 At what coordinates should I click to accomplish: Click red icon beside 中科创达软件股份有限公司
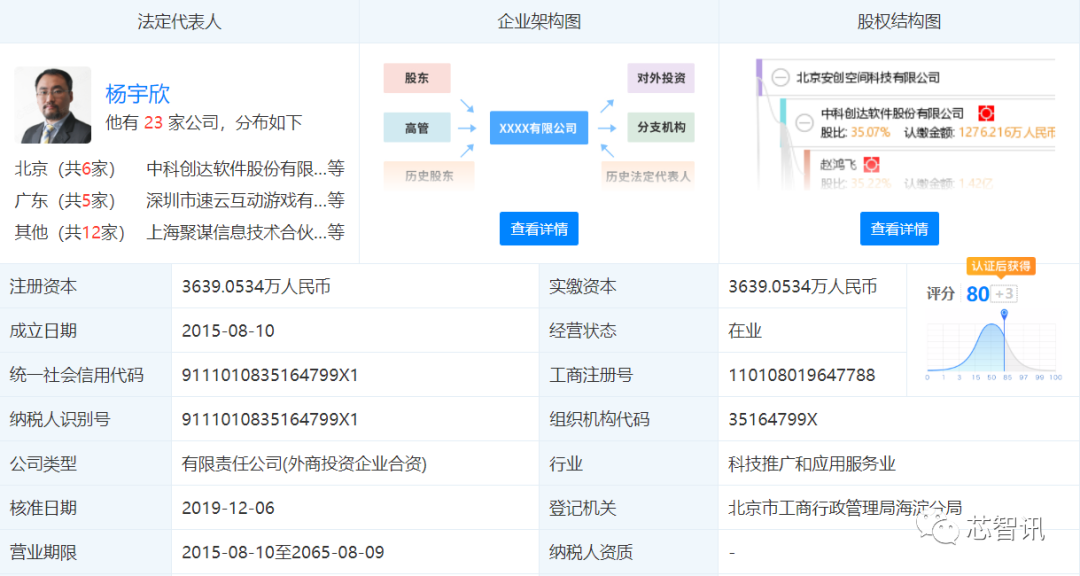coord(986,113)
